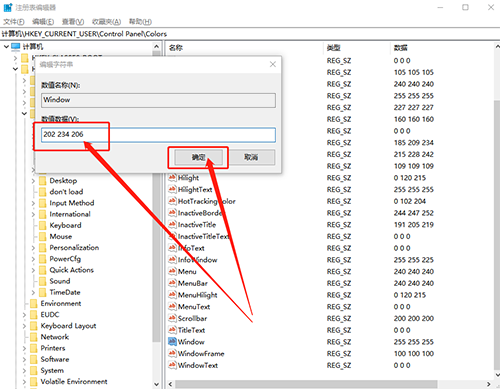The height and width of the screenshot is (389, 500).
Task: Collapse the computer root node
Action: click(x=6, y=47)
